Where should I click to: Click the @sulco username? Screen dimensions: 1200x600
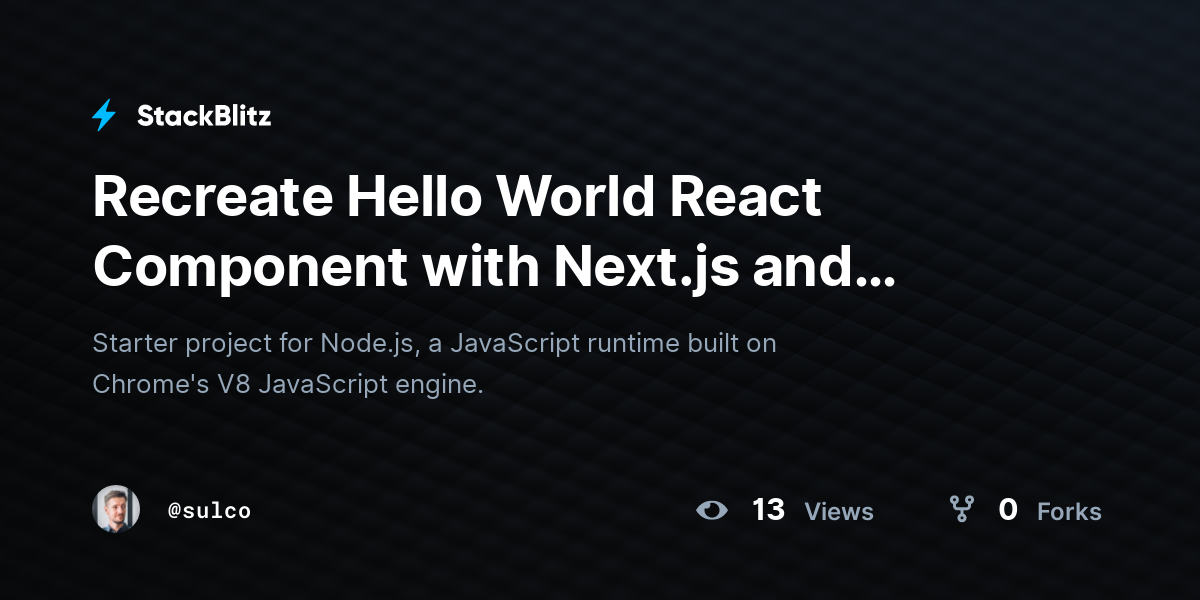point(210,510)
